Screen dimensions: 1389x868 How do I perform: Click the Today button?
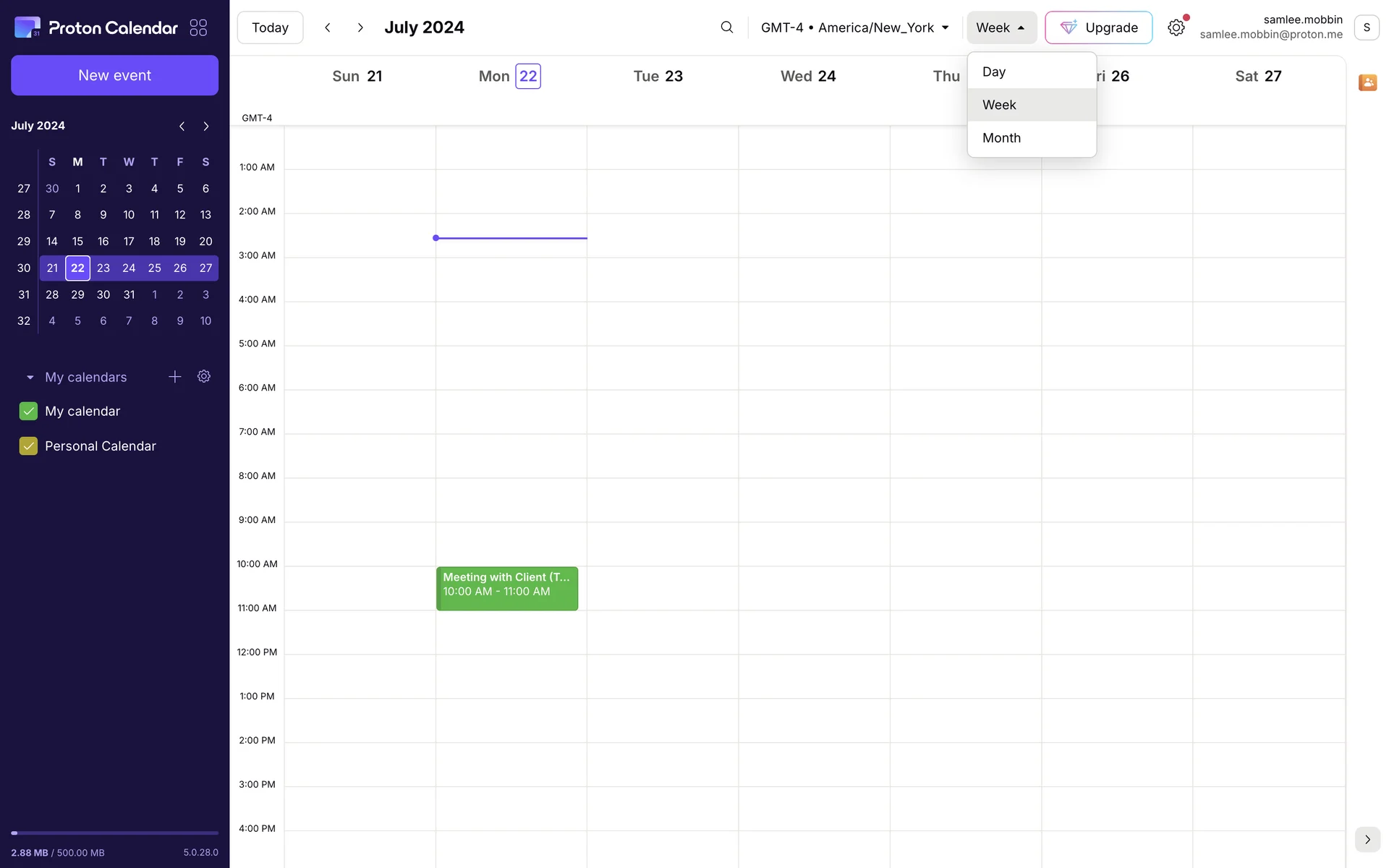tap(270, 27)
